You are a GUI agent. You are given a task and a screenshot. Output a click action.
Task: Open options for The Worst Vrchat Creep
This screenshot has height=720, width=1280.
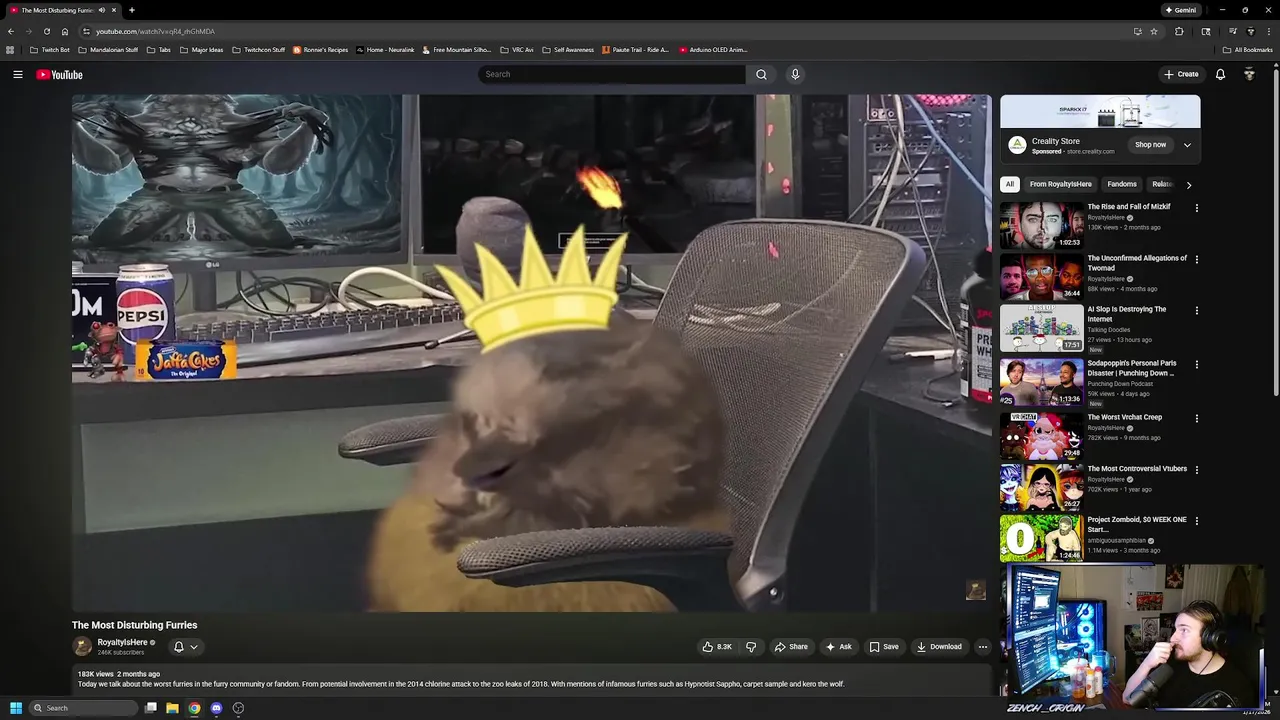pyautogui.click(x=1196, y=418)
